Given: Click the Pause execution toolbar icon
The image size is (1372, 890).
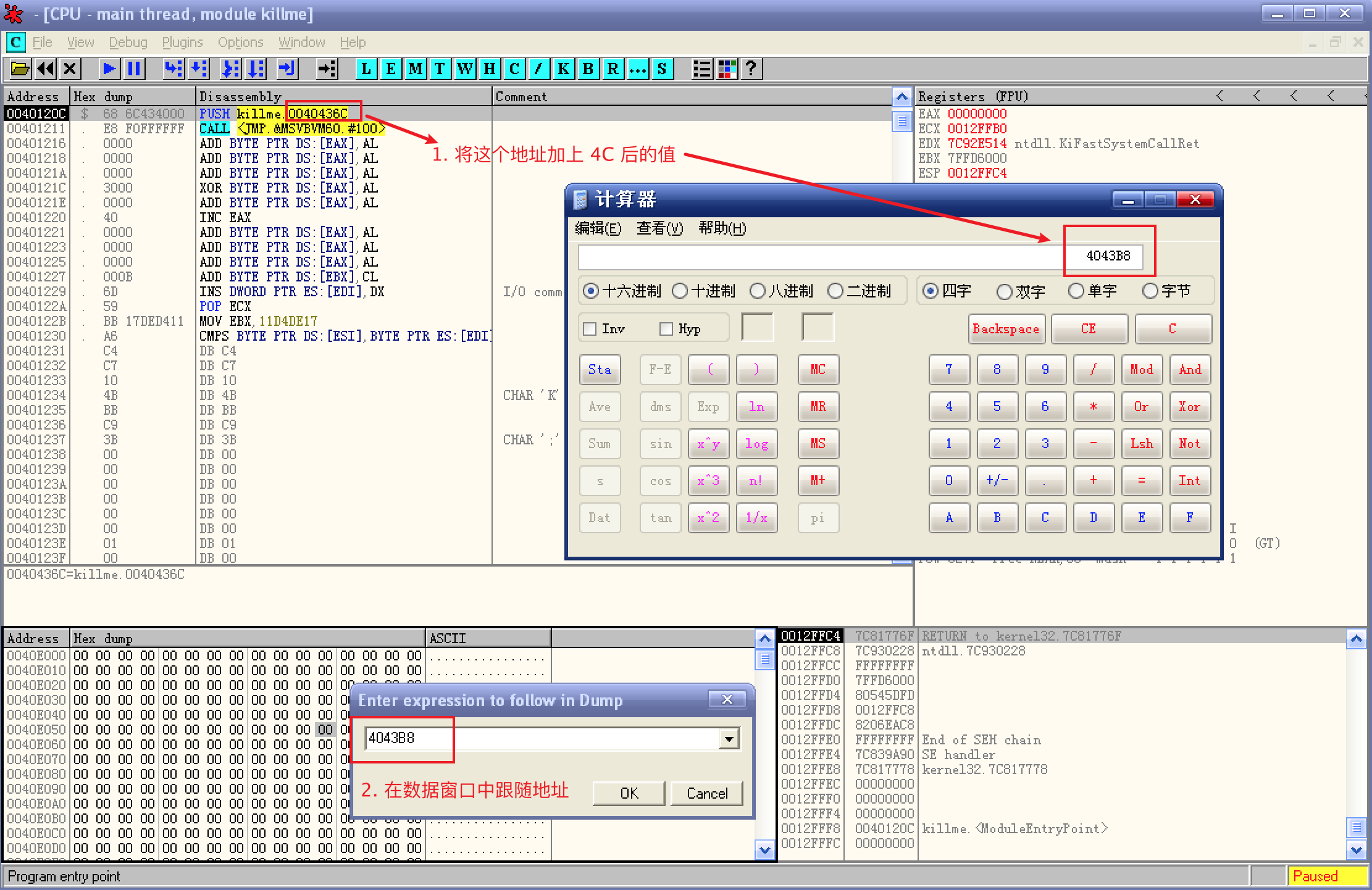Looking at the screenshot, I should (x=134, y=69).
